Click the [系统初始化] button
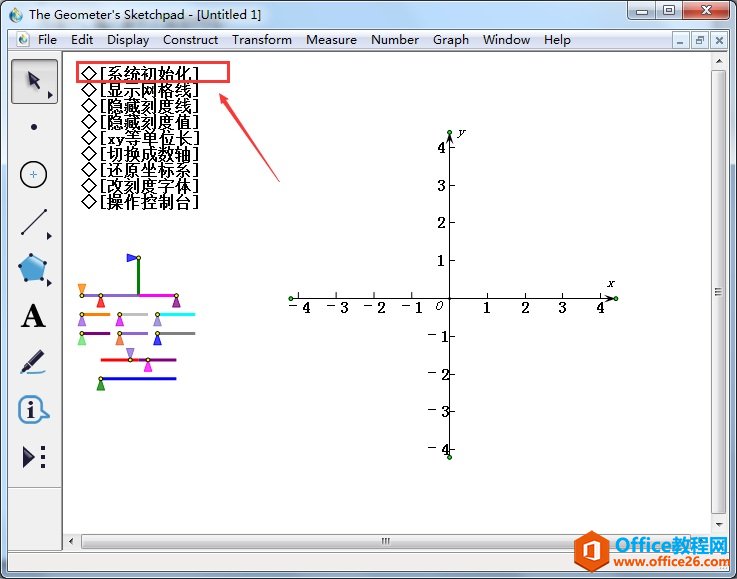The image size is (737, 579). click(x=140, y=73)
